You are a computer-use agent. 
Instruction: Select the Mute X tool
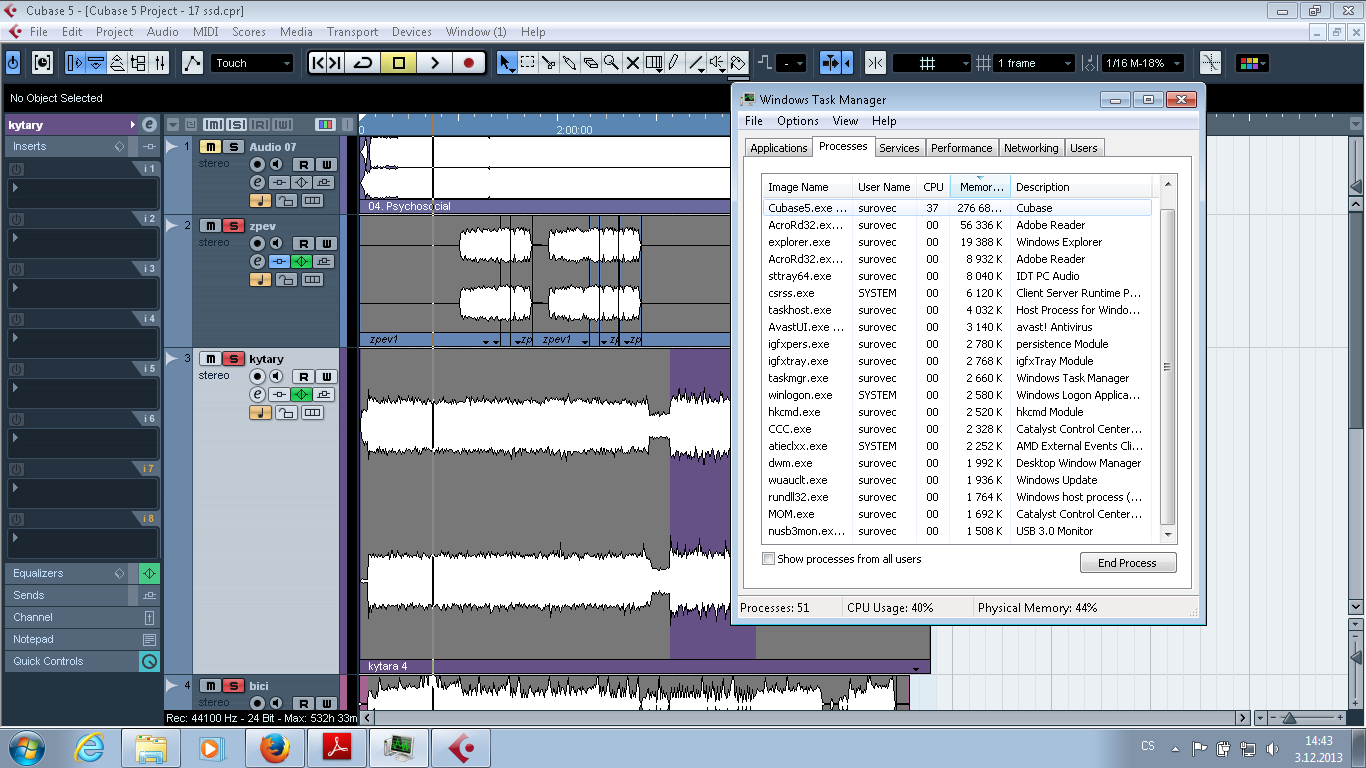632,63
